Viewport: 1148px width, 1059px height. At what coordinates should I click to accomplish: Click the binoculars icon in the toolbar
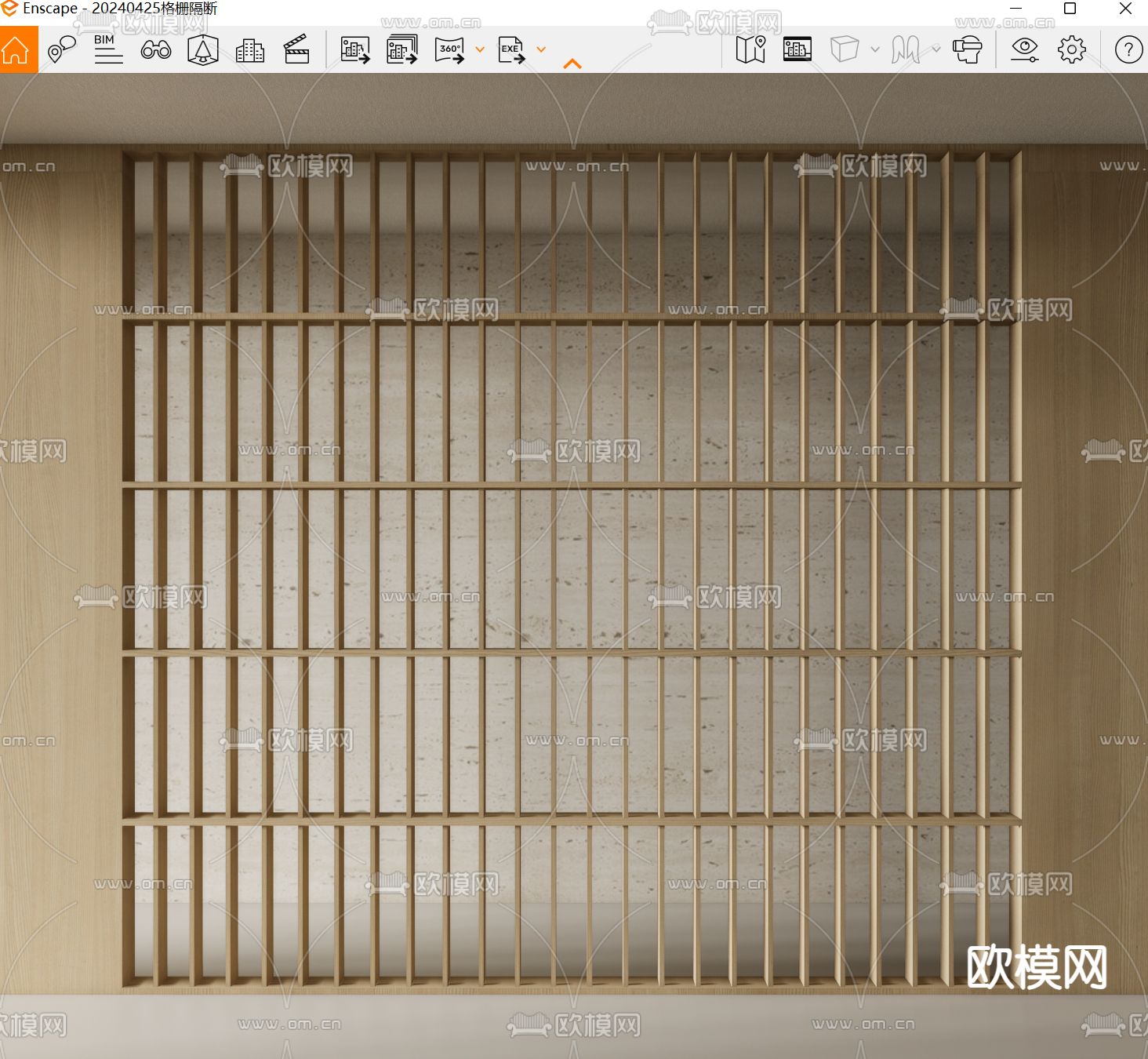click(156, 49)
